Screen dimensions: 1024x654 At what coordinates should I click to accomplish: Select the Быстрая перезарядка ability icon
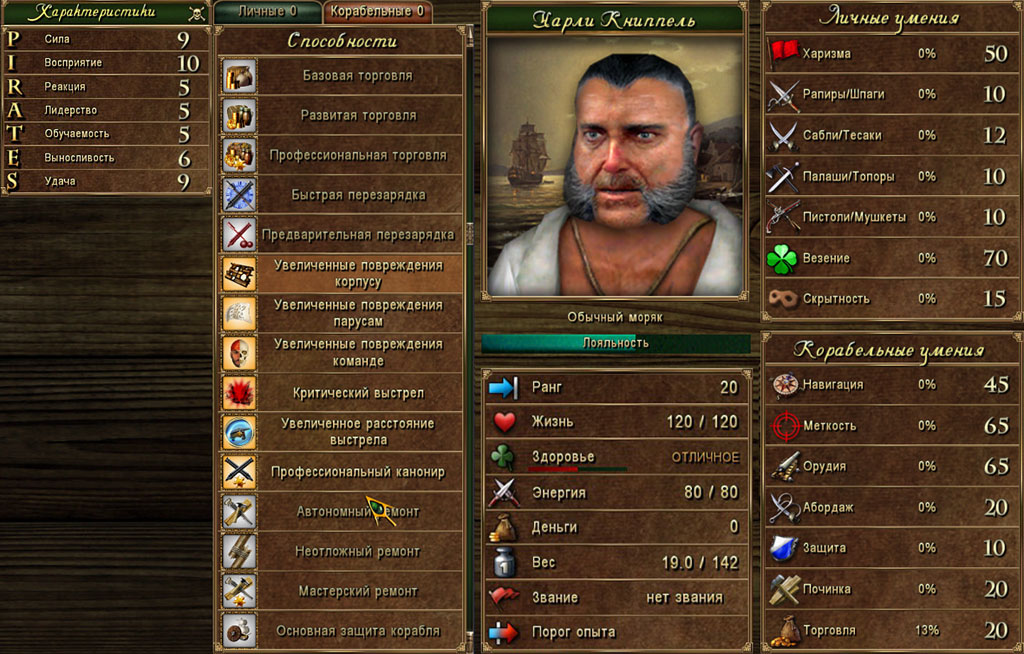[x=239, y=195]
